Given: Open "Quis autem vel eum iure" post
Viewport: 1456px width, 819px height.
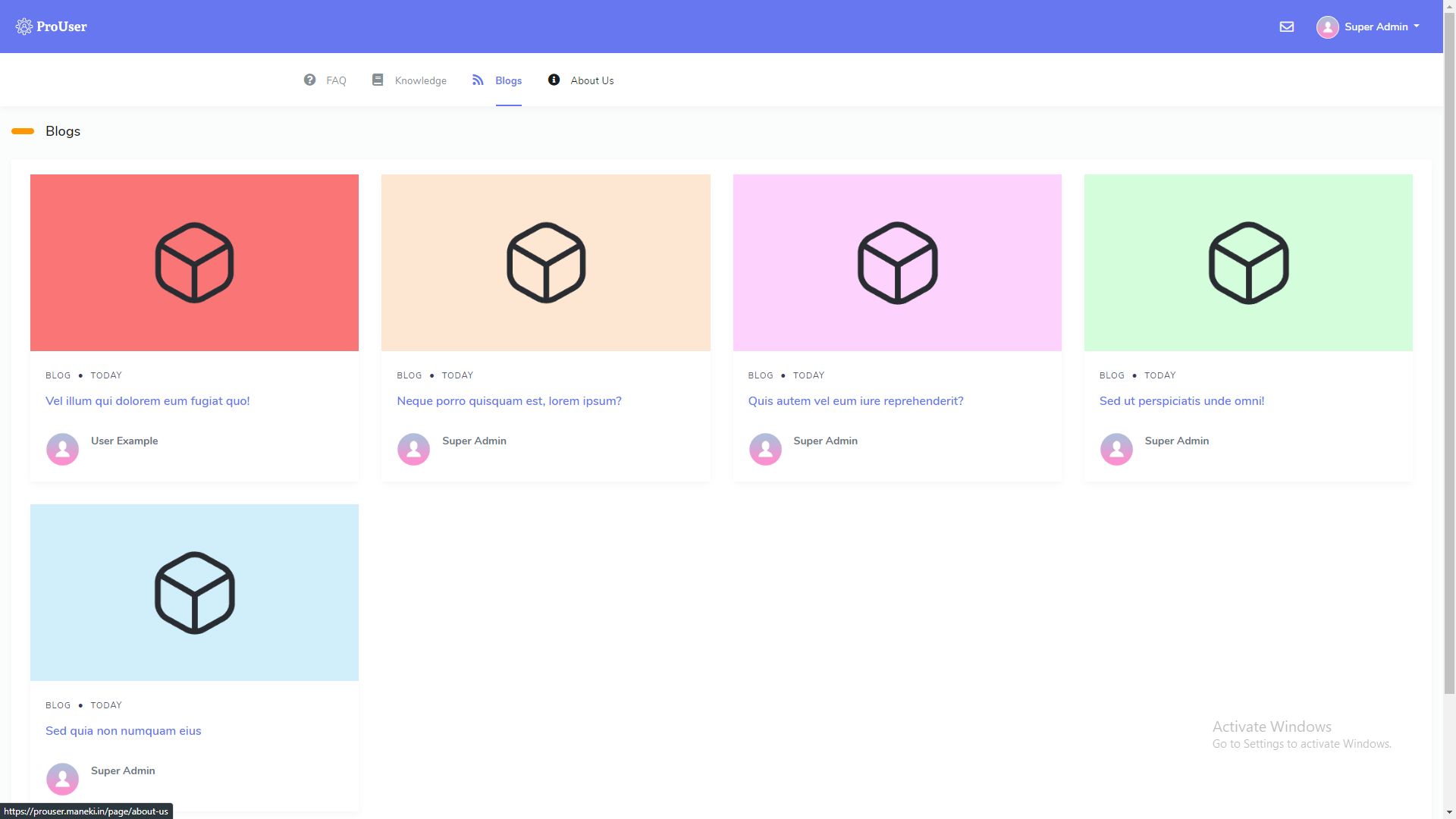Looking at the screenshot, I should 855,401.
